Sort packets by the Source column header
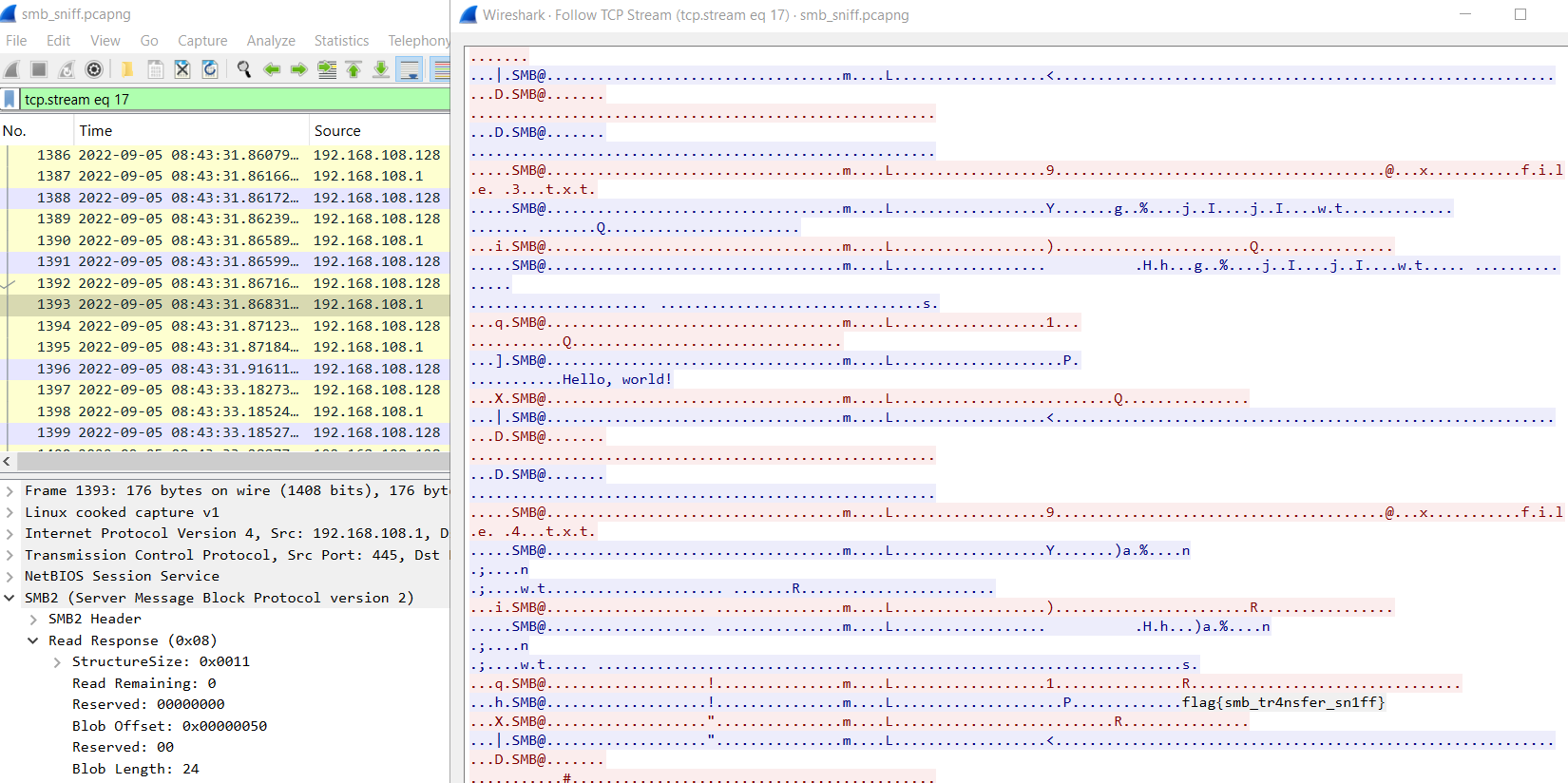Viewport: 1568px width, 783px height. [x=337, y=131]
